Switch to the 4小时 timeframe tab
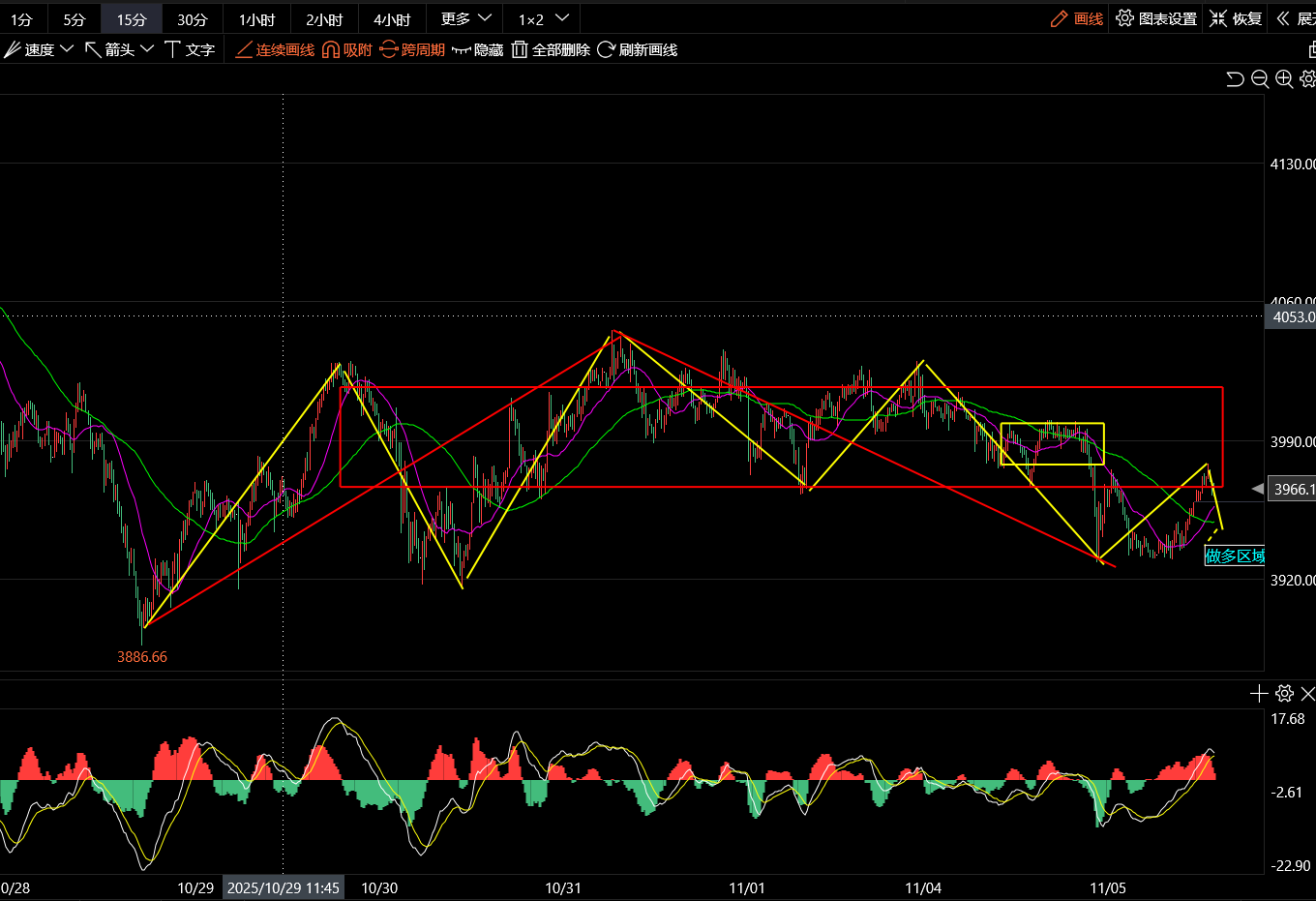Image resolution: width=1316 pixels, height=901 pixels. 392,19
